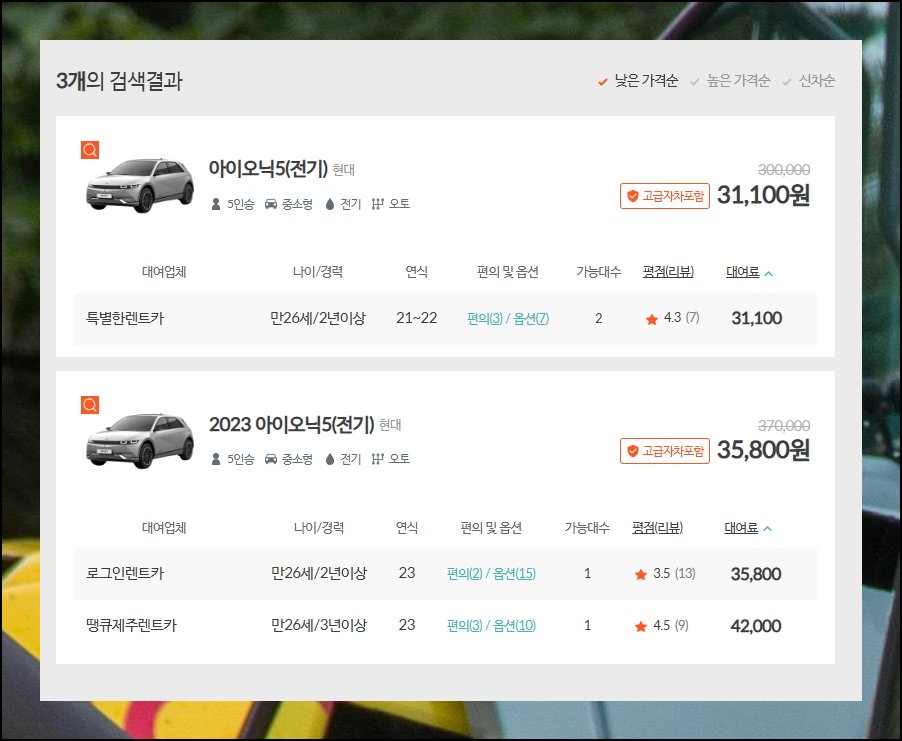Open 편의(3) / 옵션(10) link for 땡큐제주렌트카
This screenshot has width=902, height=741.
click(x=491, y=625)
